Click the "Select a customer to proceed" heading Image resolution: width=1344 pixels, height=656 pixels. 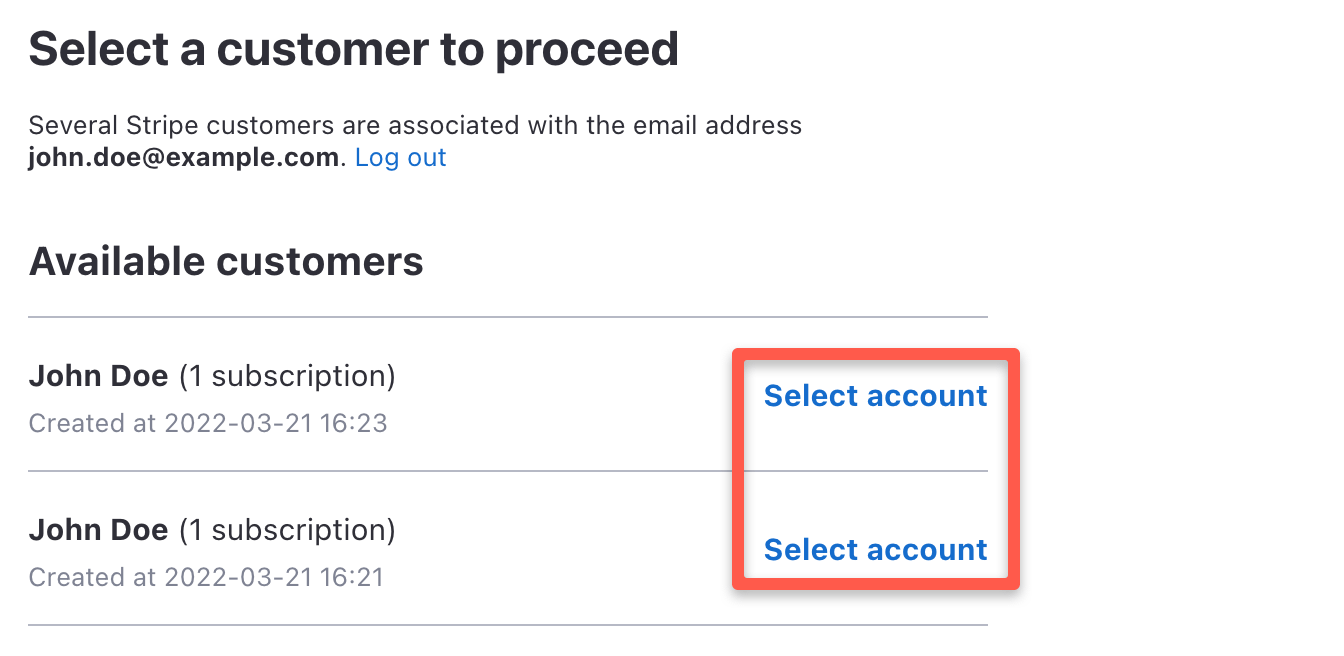[x=354, y=48]
